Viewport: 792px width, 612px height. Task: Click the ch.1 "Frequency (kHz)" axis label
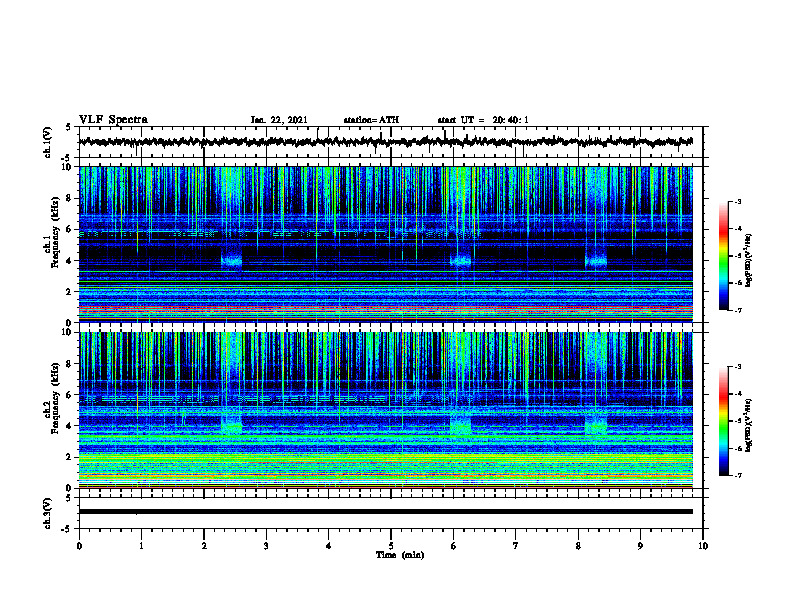pyautogui.click(x=56, y=233)
